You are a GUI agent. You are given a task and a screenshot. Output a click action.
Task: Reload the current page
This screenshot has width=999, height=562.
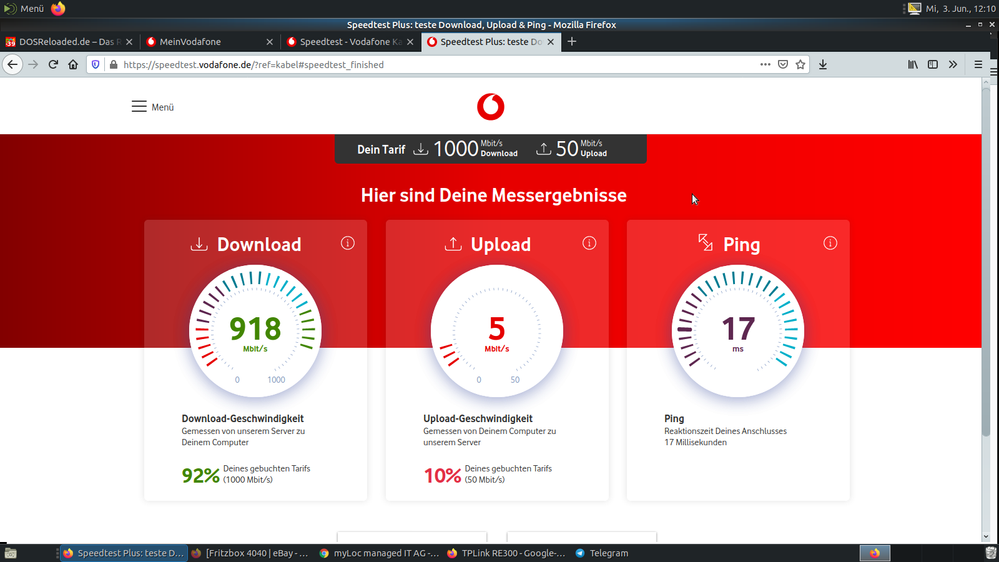[53, 64]
